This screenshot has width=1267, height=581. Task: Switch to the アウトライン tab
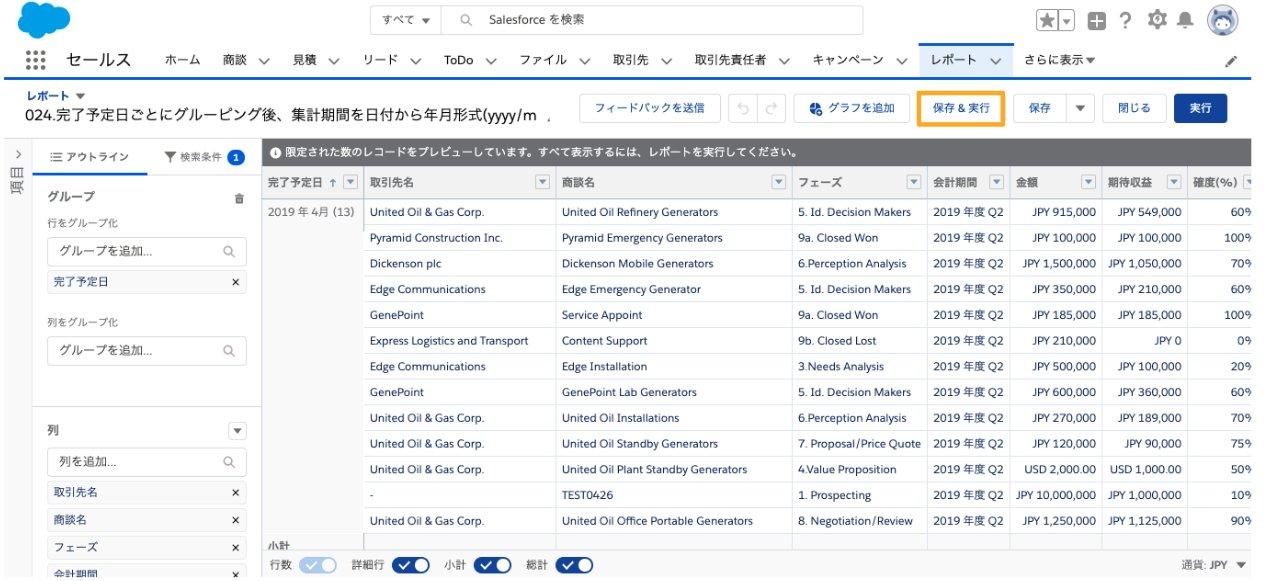(x=90, y=157)
